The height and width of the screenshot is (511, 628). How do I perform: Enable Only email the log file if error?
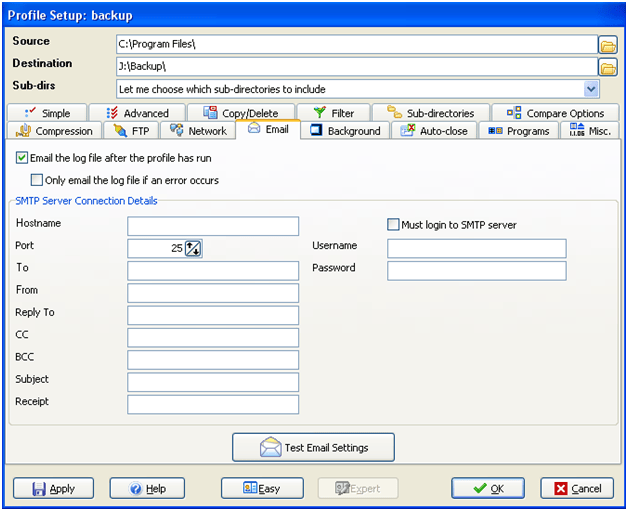37,180
